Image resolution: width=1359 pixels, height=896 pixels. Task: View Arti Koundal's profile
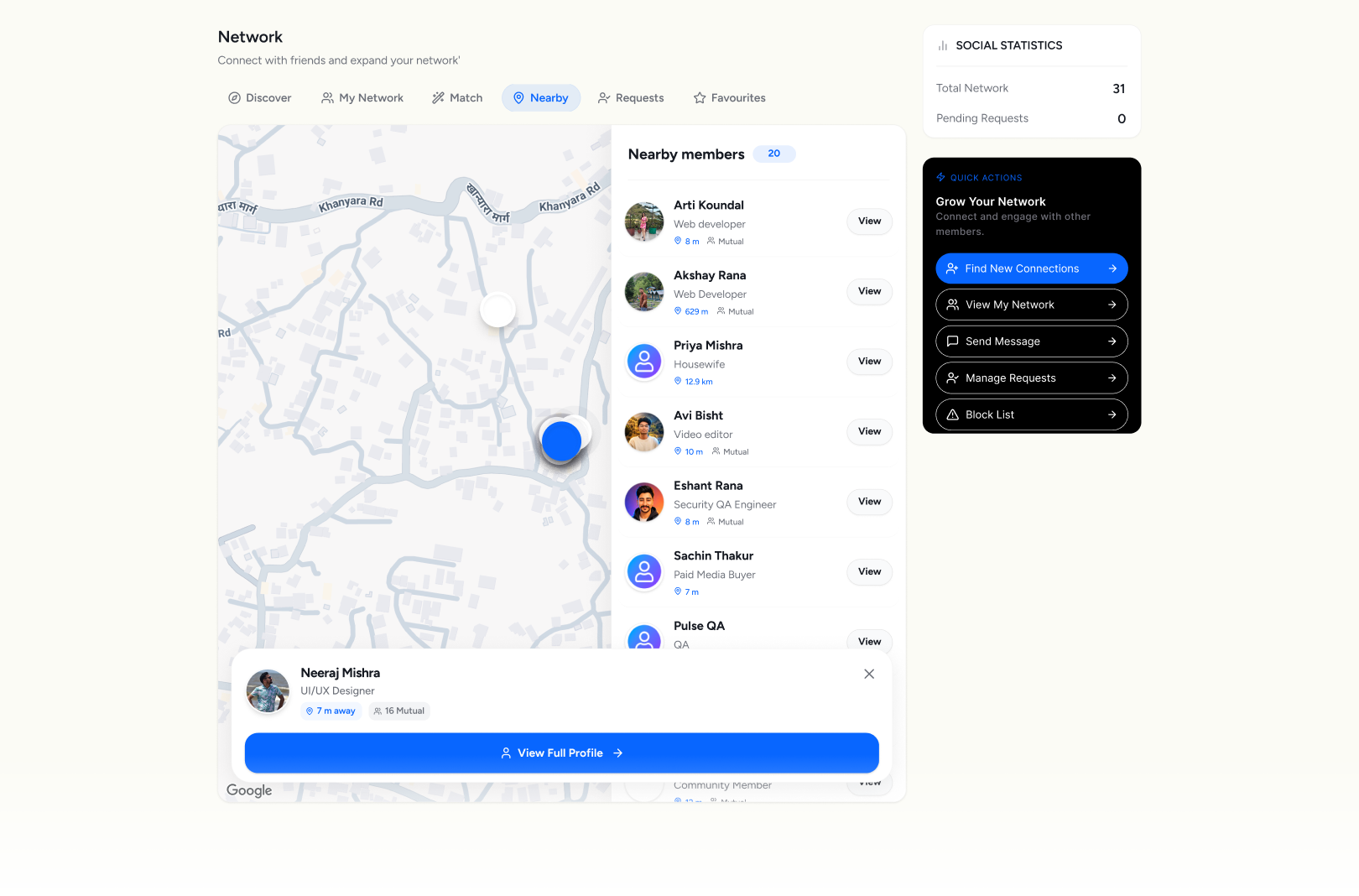click(x=869, y=221)
